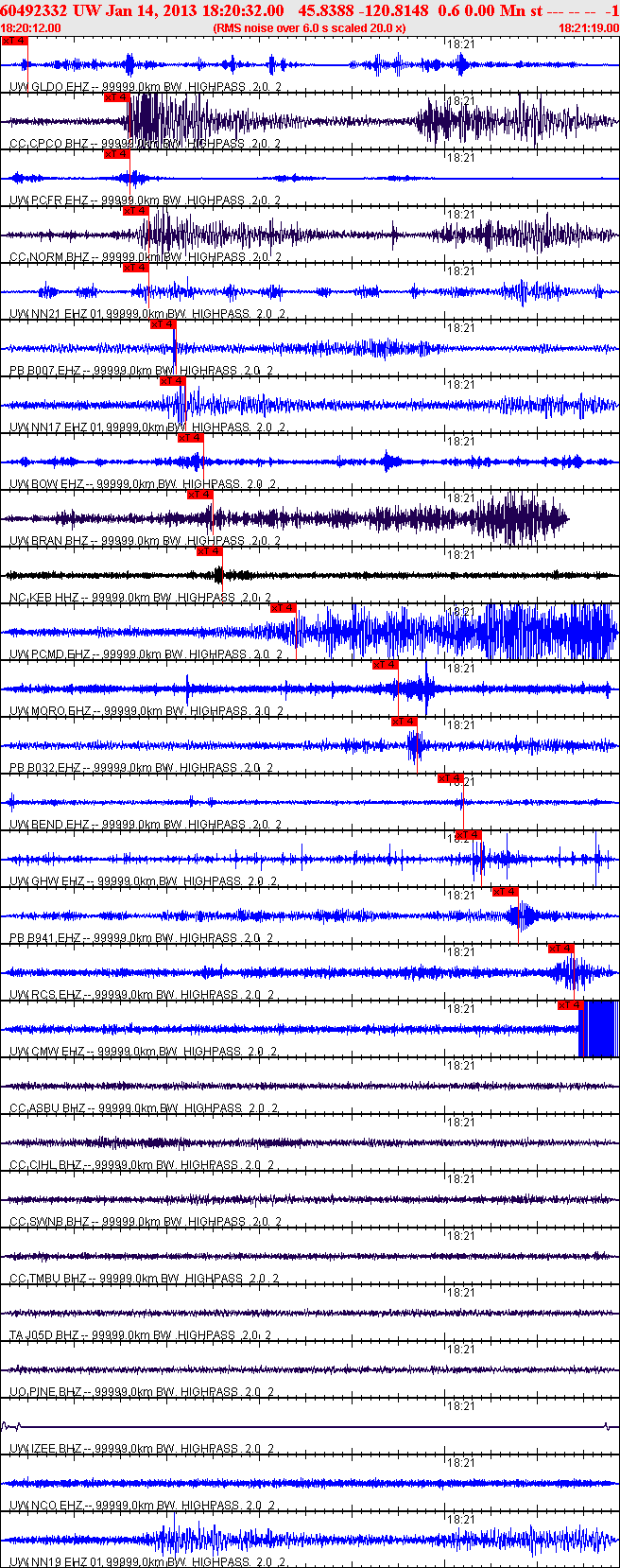
Task: Select the red pick marker on GHW trace
Action: 469,835
